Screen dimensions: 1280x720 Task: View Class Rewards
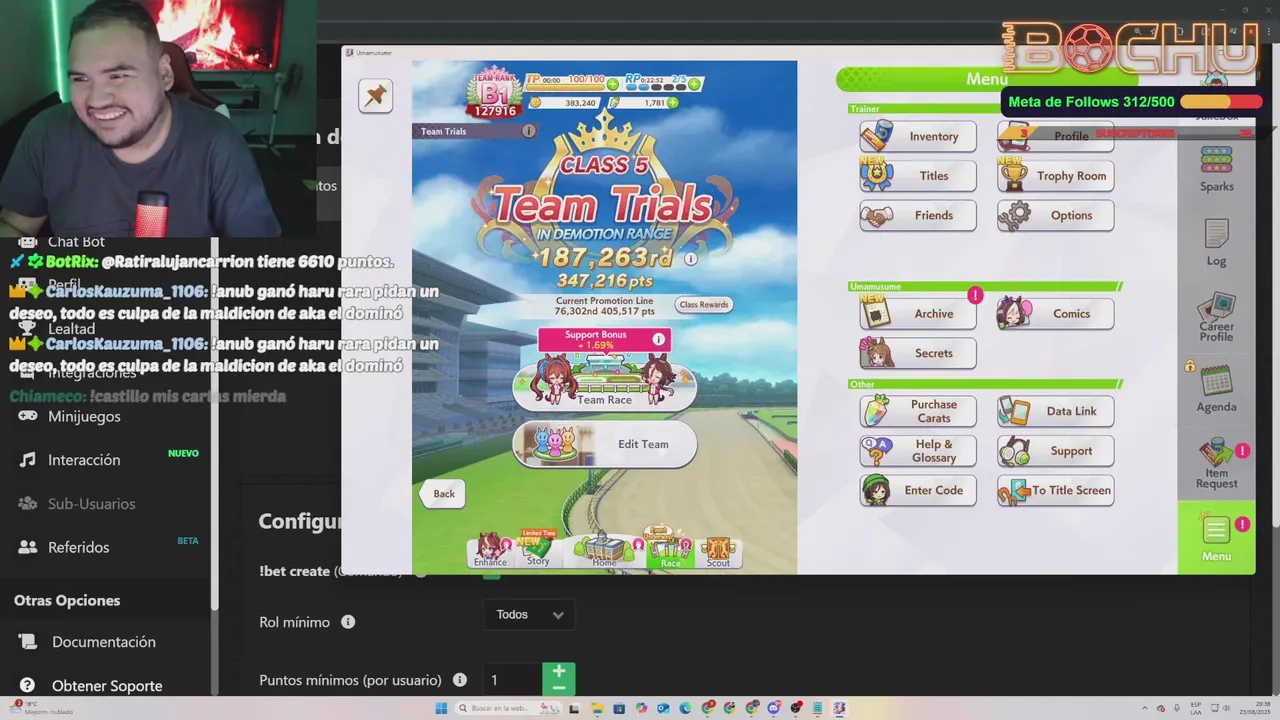pos(704,305)
